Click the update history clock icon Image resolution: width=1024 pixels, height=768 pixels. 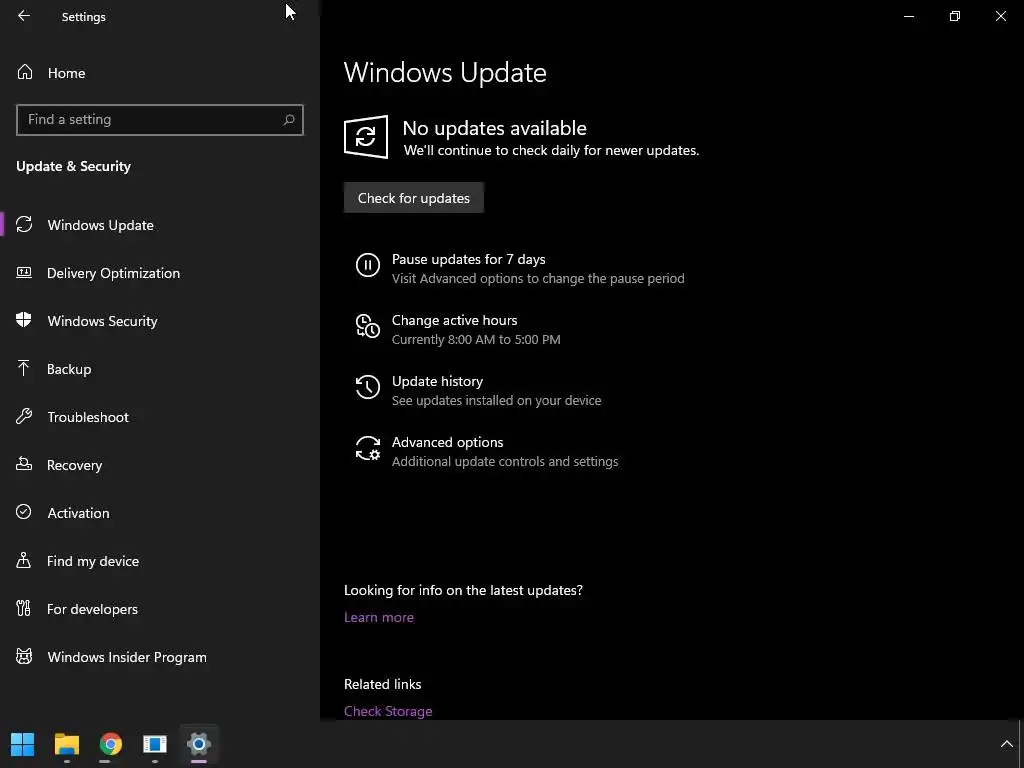(x=368, y=387)
